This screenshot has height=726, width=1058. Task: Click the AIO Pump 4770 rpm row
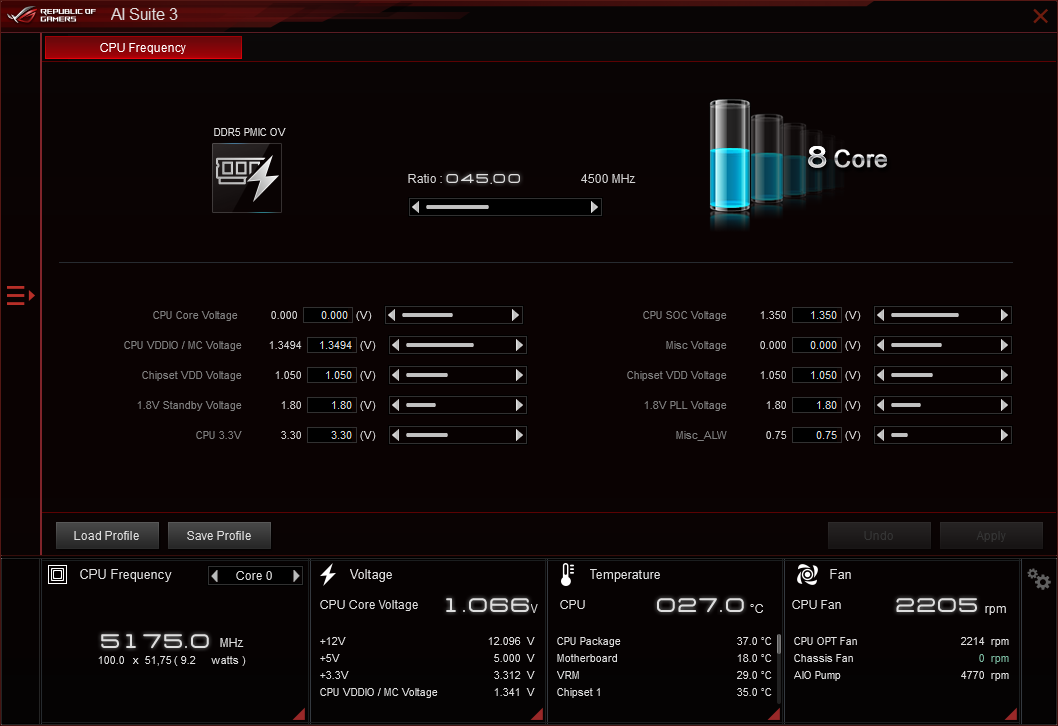tap(901, 675)
